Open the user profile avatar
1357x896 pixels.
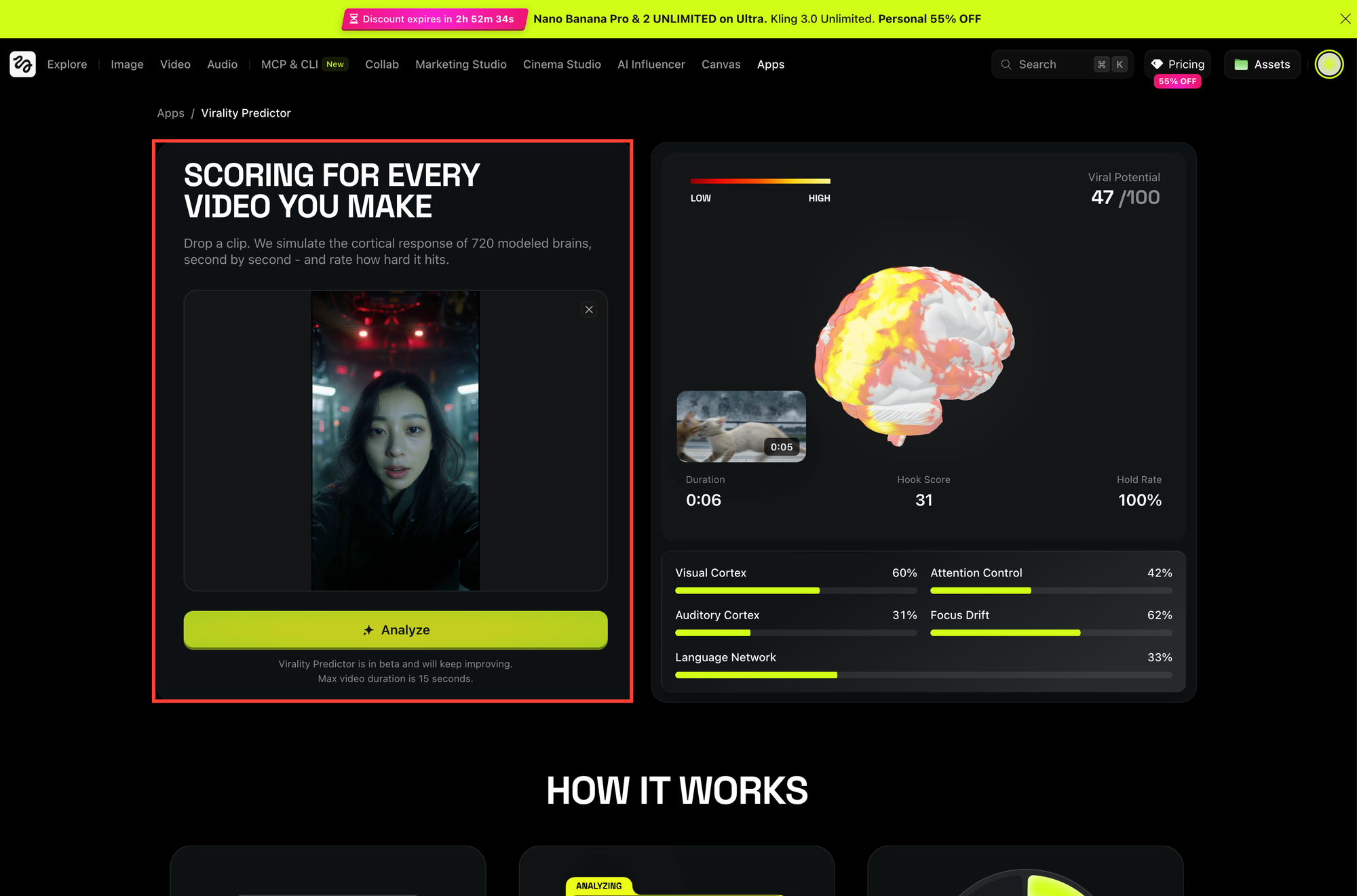1329,64
